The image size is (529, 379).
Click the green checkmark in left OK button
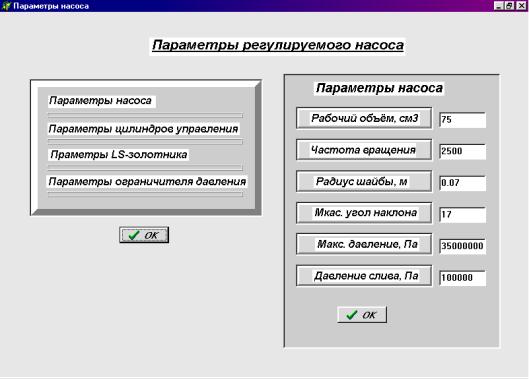pos(134,235)
